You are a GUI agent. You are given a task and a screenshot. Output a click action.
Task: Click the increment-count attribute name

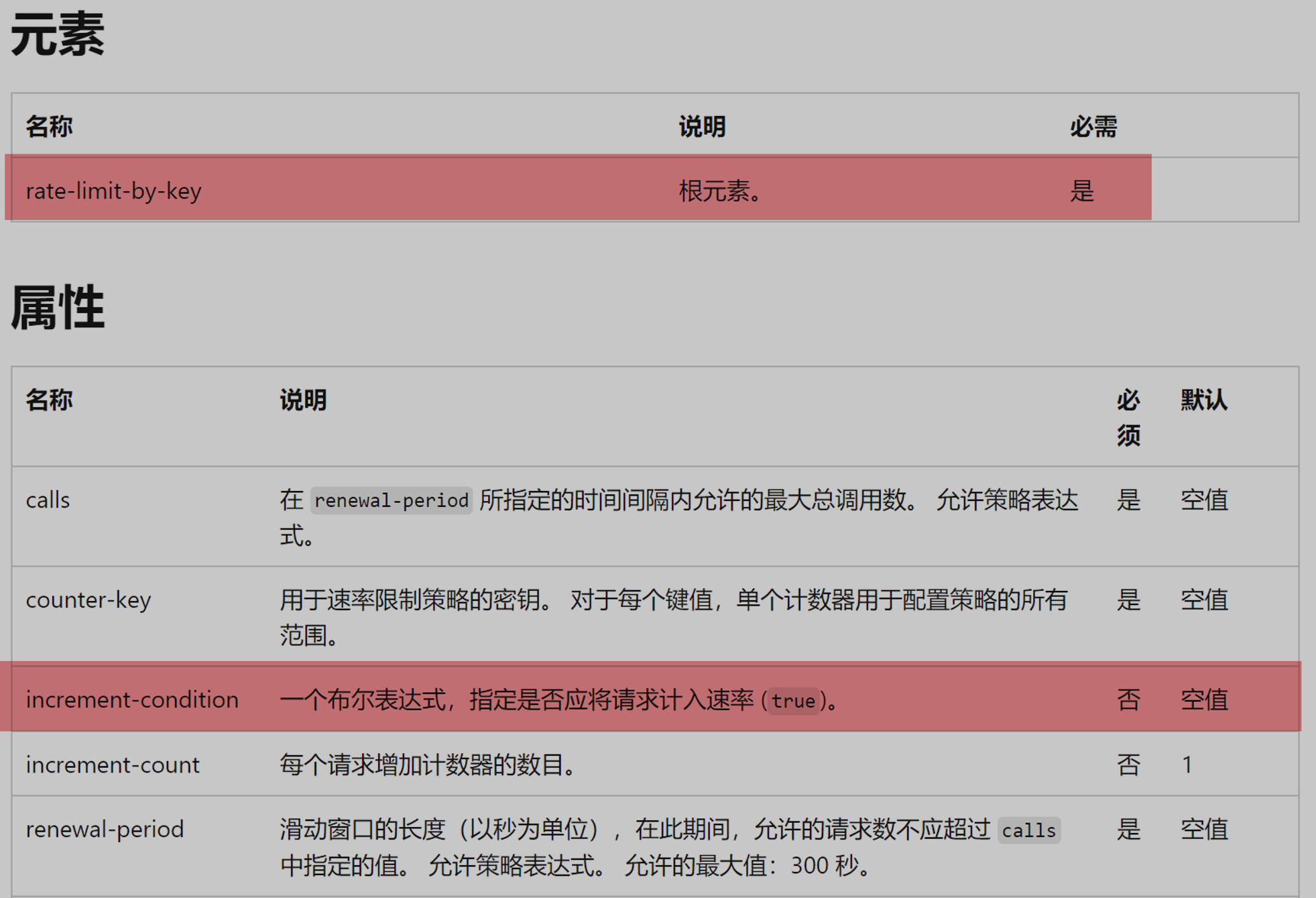tap(113, 765)
